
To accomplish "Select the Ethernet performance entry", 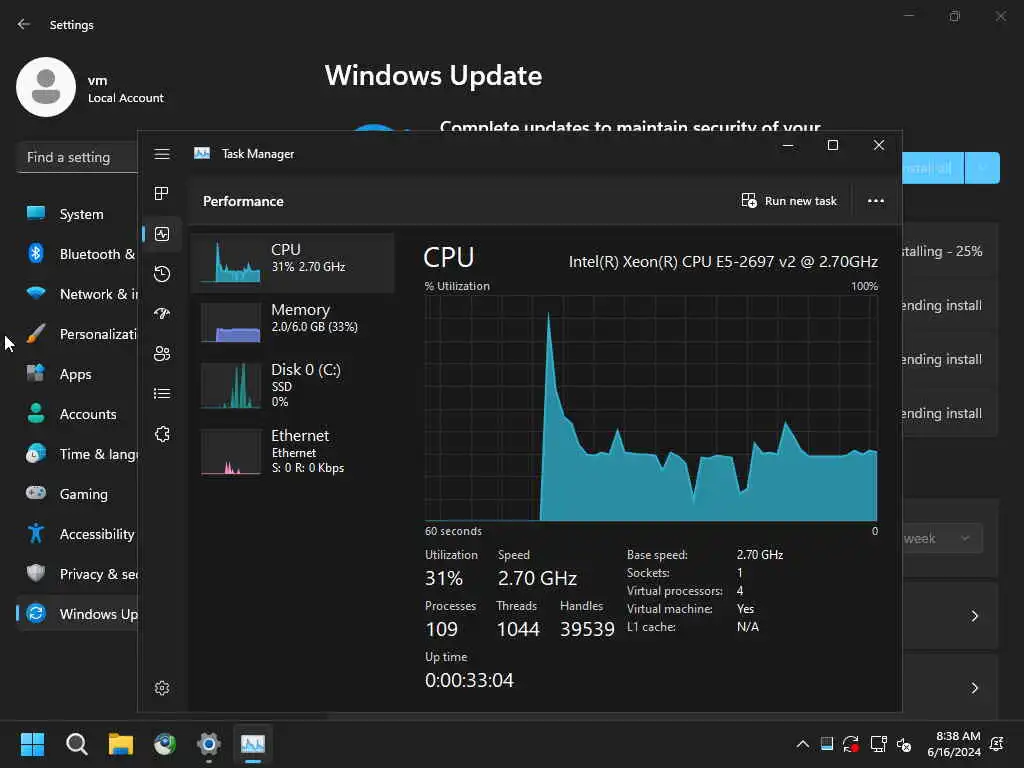I will tap(293, 451).
